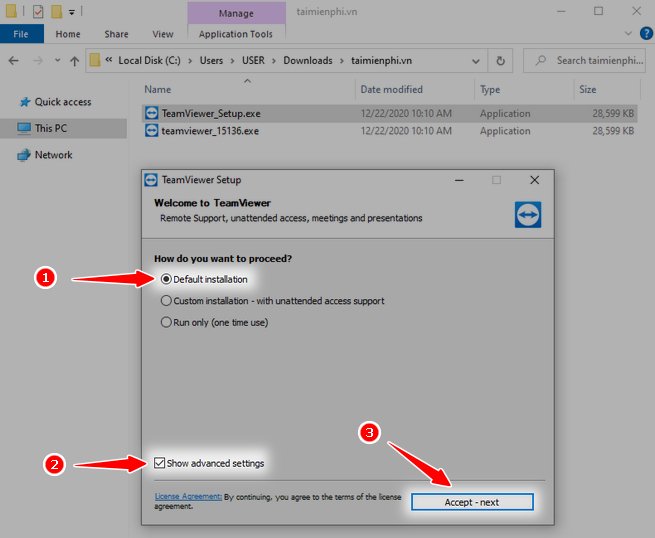Go forward with Explorer forward arrow
Viewport: 655px width, 538px height.
click(38, 61)
